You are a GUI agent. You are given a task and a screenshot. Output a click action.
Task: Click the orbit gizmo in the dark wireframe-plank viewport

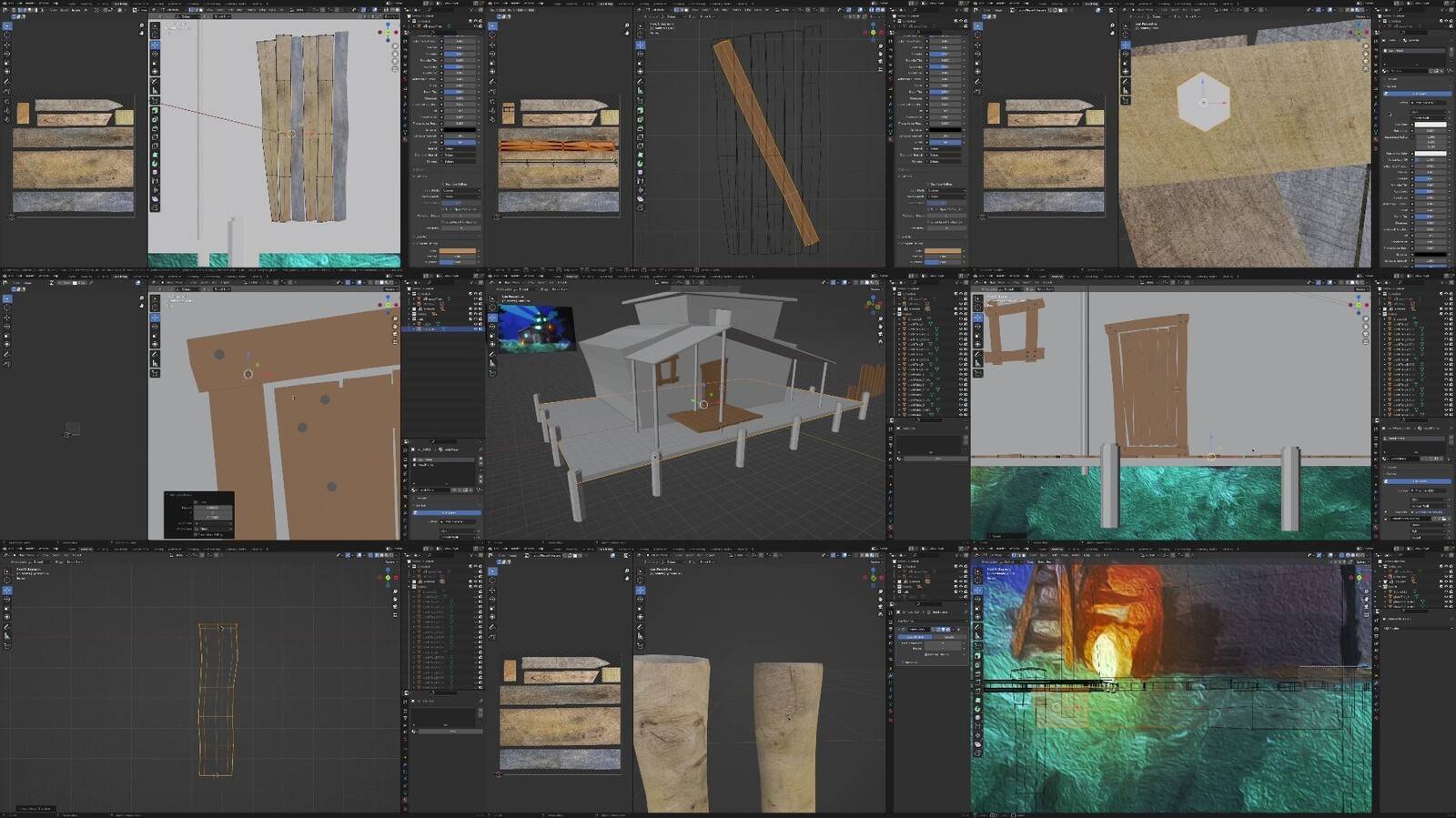coord(388,576)
